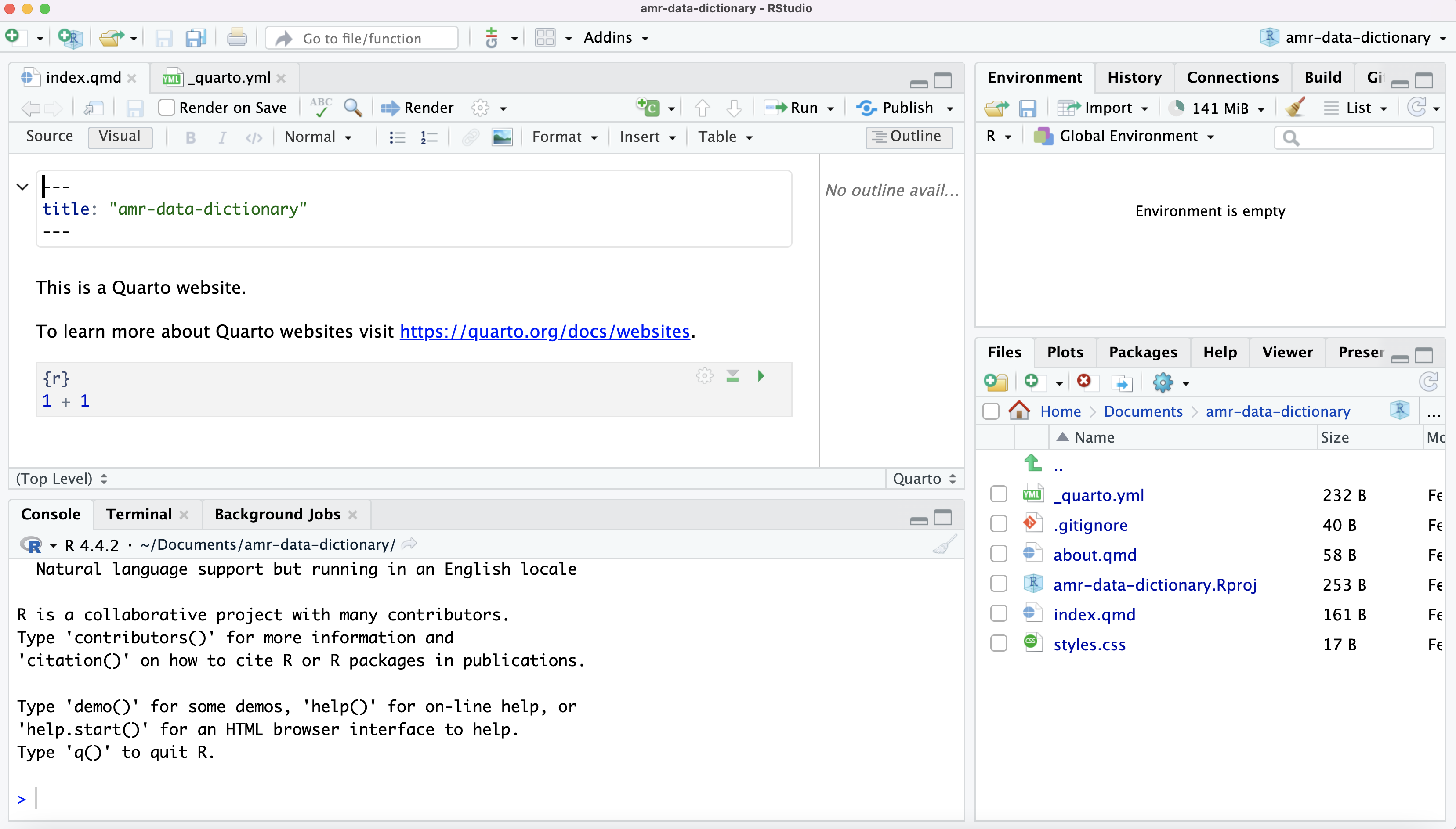Screen dimensions: 1456x829
Task: Toggle Bold formatting in editor
Action: click(x=191, y=137)
